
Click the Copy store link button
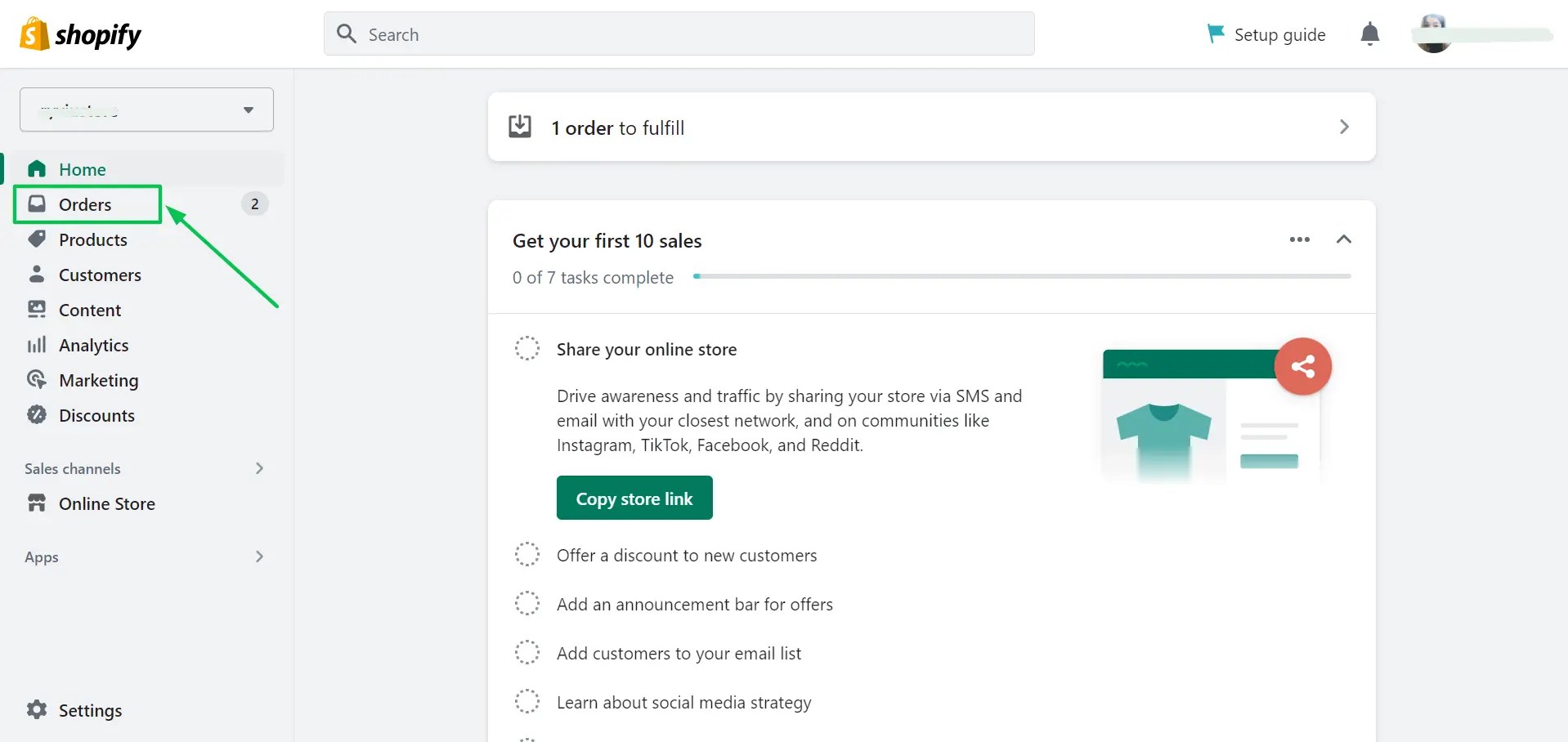634,498
